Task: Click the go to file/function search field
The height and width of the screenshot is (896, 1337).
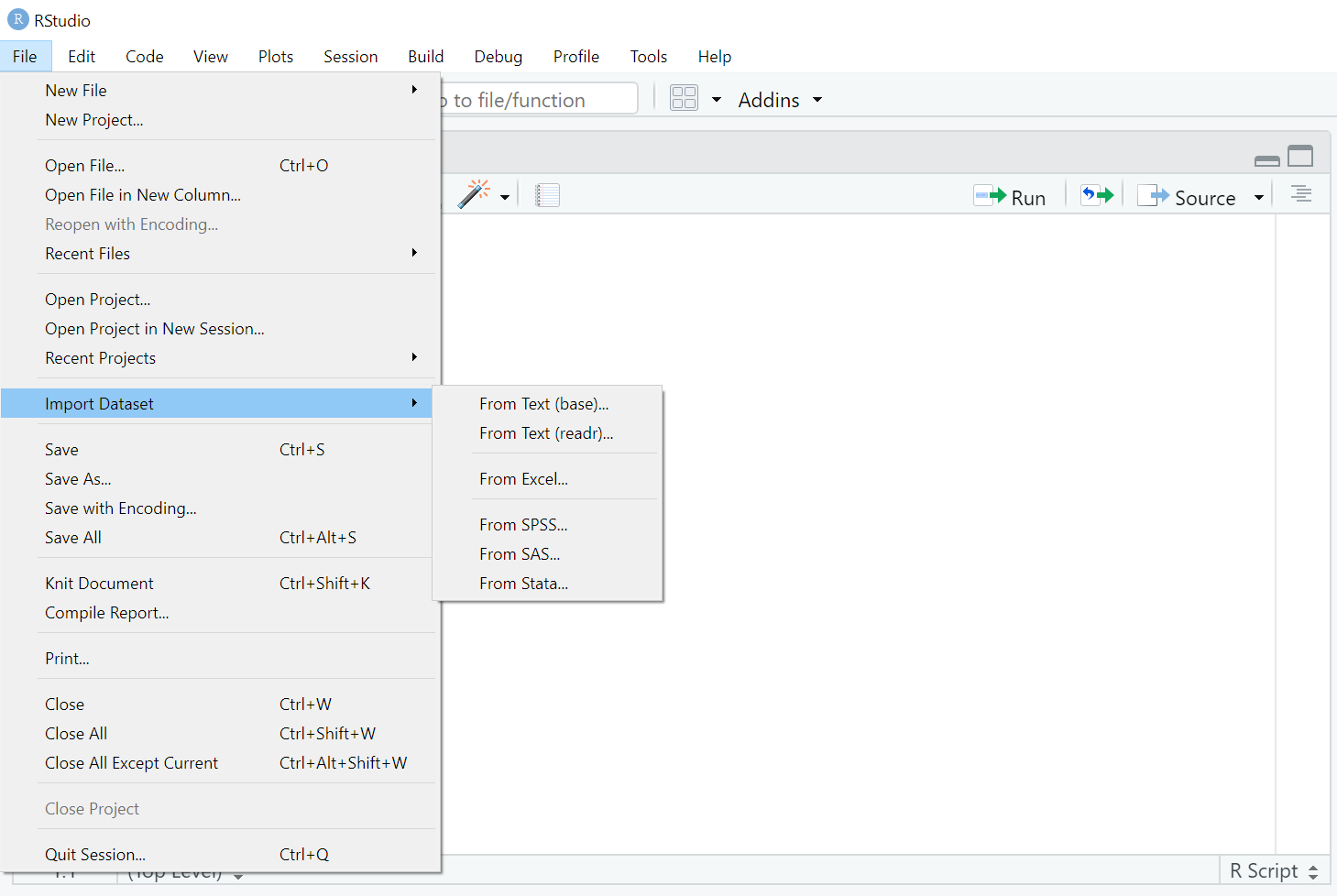Action: click(539, 99)
